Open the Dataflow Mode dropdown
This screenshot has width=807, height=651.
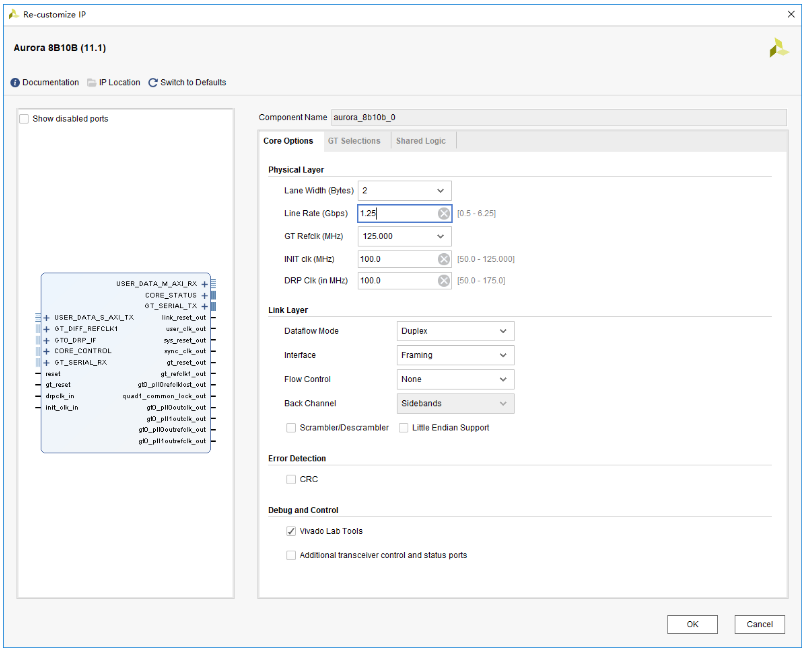[x=455, y=331]
